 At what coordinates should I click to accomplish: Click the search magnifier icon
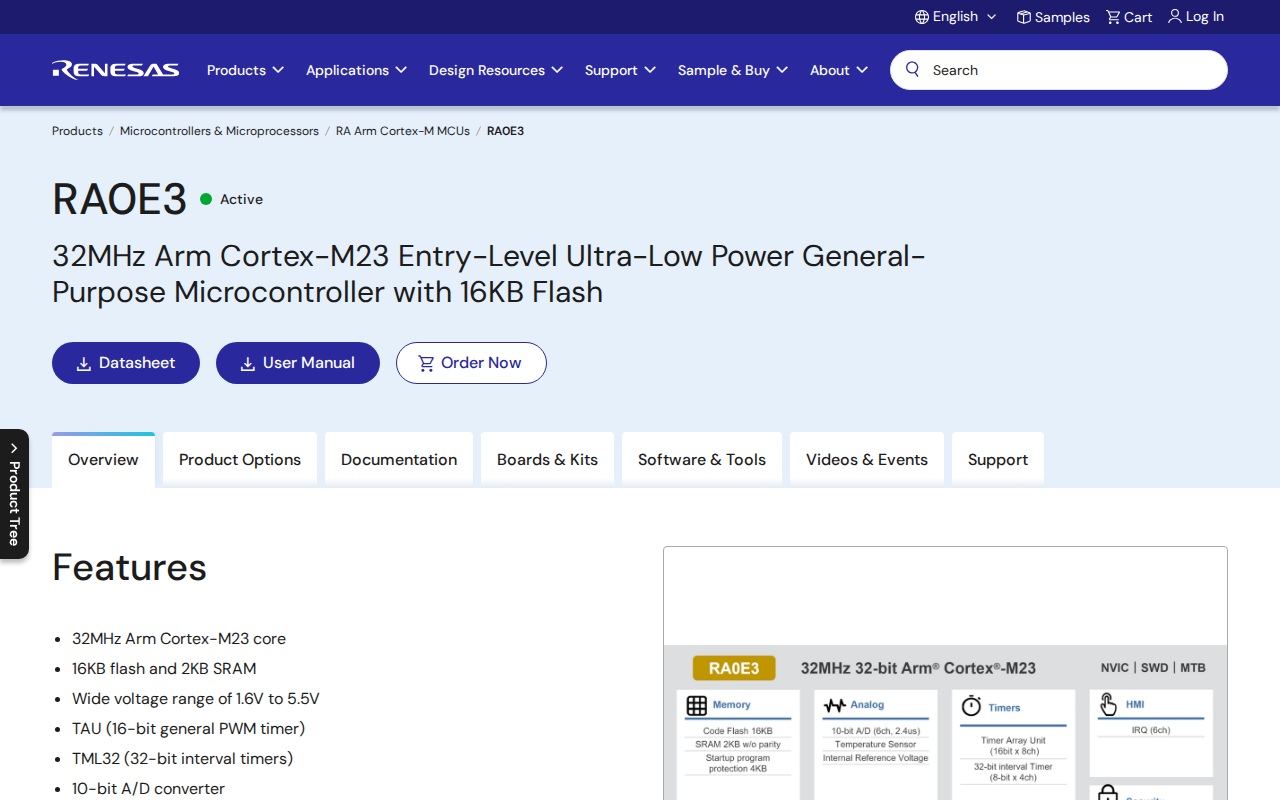913,70
